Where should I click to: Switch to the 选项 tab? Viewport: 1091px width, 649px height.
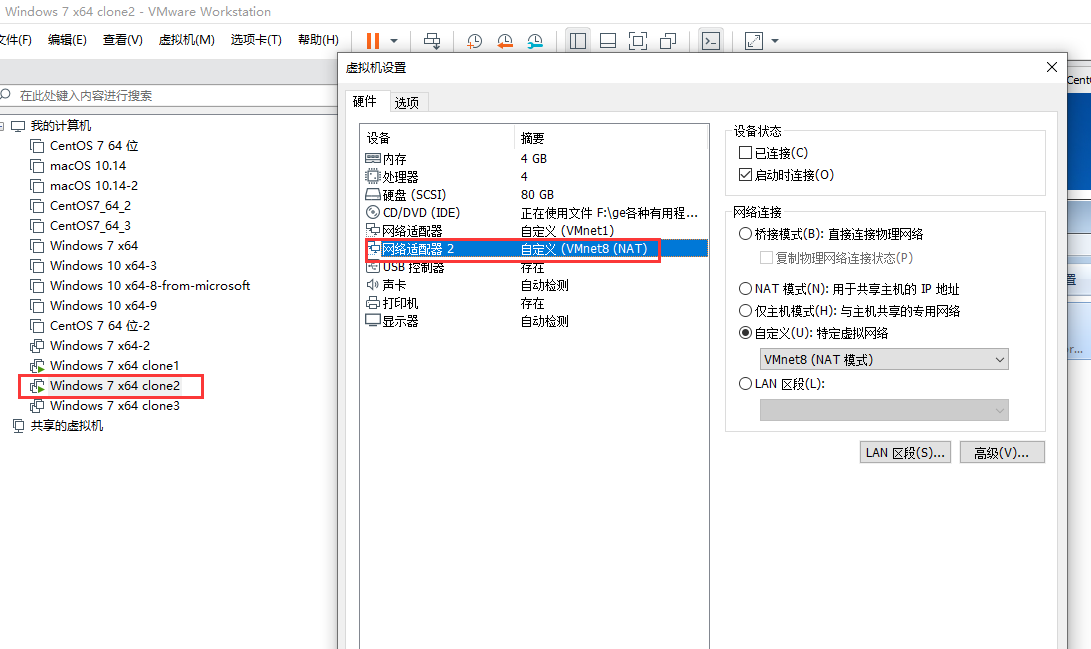pos(407,103)
